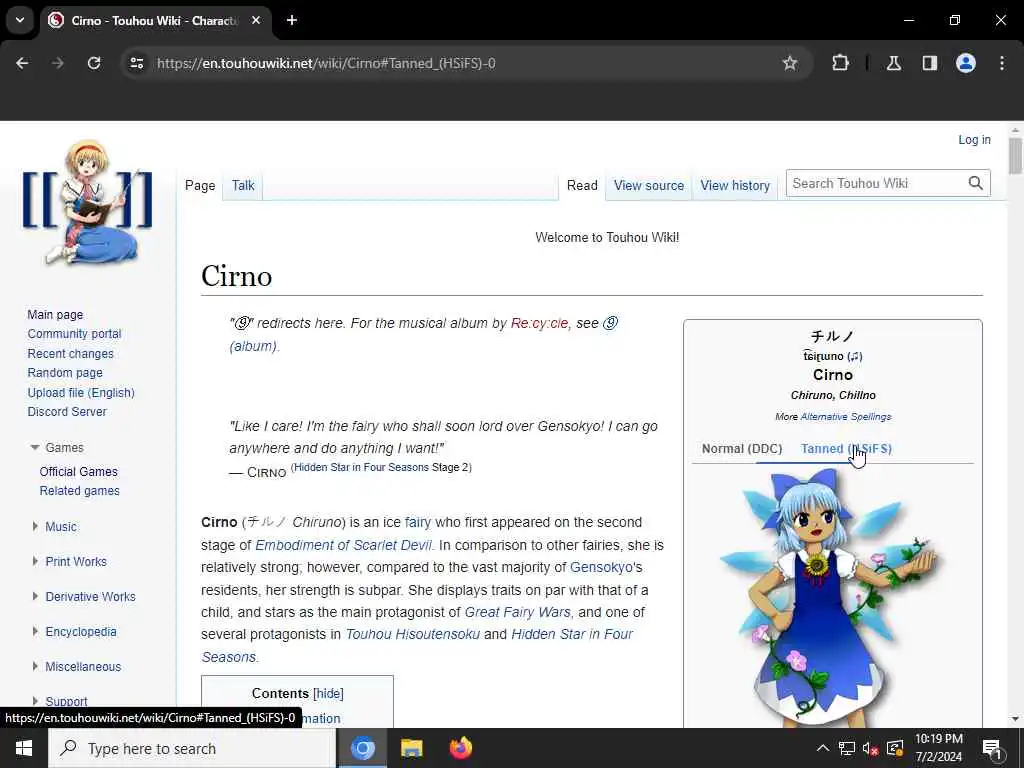Viewport: 1024px width, 768px height.
Task: Click the search magnifier icon on wiki
Action: click(x=976, y=184)
